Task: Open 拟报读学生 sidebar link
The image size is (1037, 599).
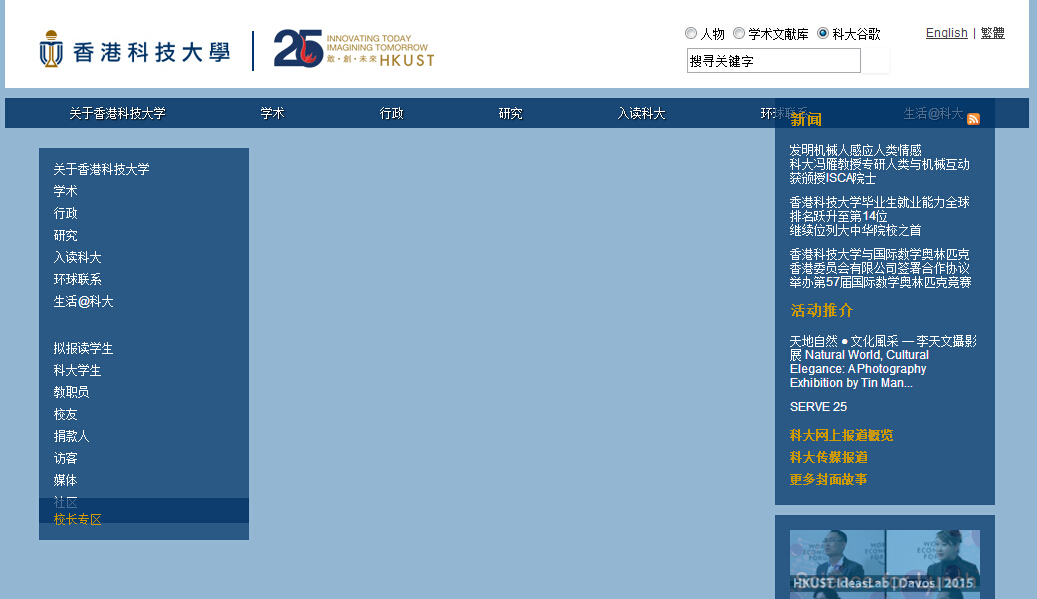Action: [83, 348]
